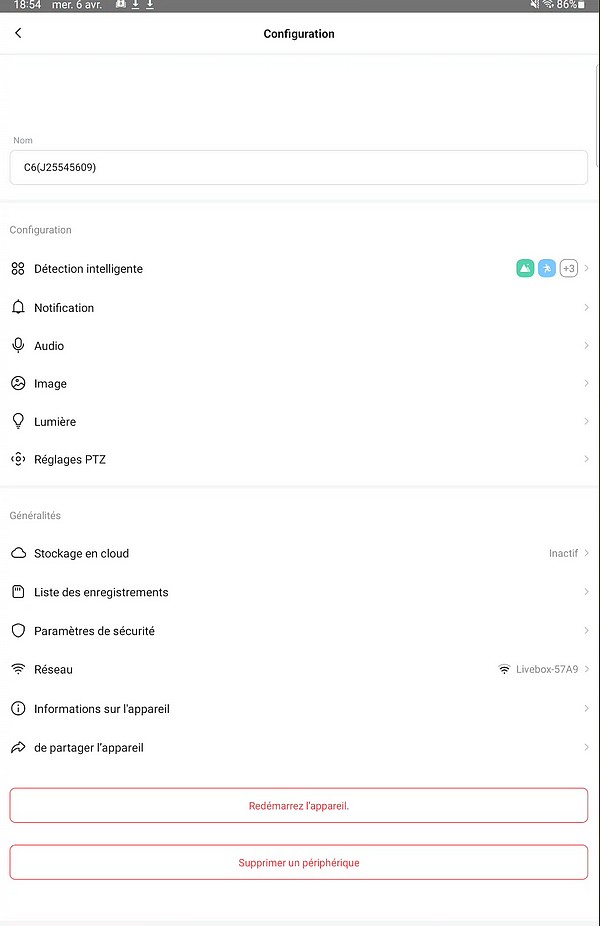Click the Nom field containing C6(J25545609)
The height and width of the screenshot is (926, 600).
click(x=299, y=167)
